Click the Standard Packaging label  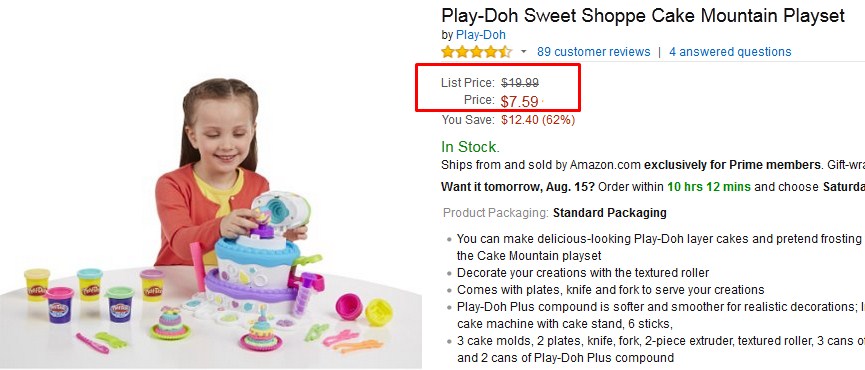coord(610,213)
